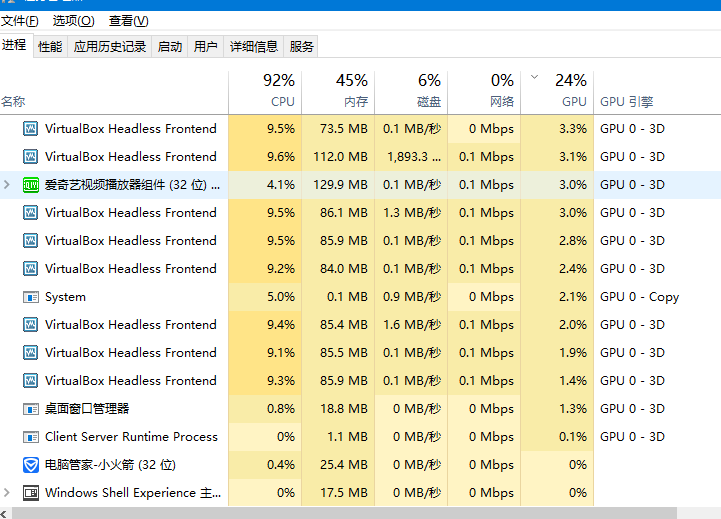The width and height of the screenshot is (721, 519).
Task: Click the sort arrow above GPU column
Action: (x=535, y=77)
